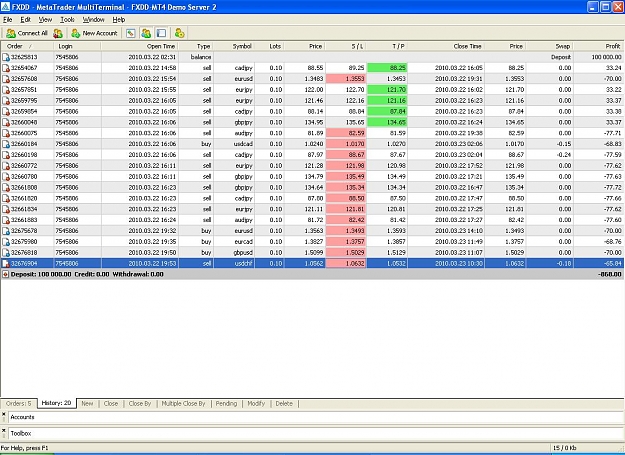Sort by the S / L column header
Viewport: 625px width, 455px height.
pyautogui.click(x=346, y=46)
